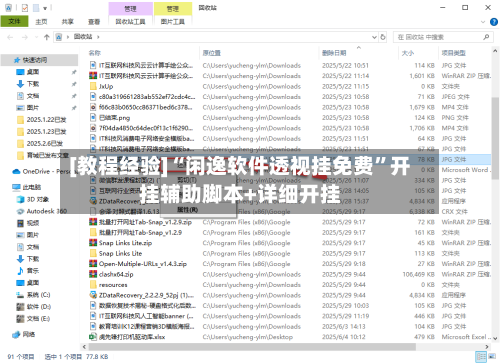Screen dimensions: 500x363
Task: Click date cell 2025/6/4 10:12
Action: (x=344, y=337)
